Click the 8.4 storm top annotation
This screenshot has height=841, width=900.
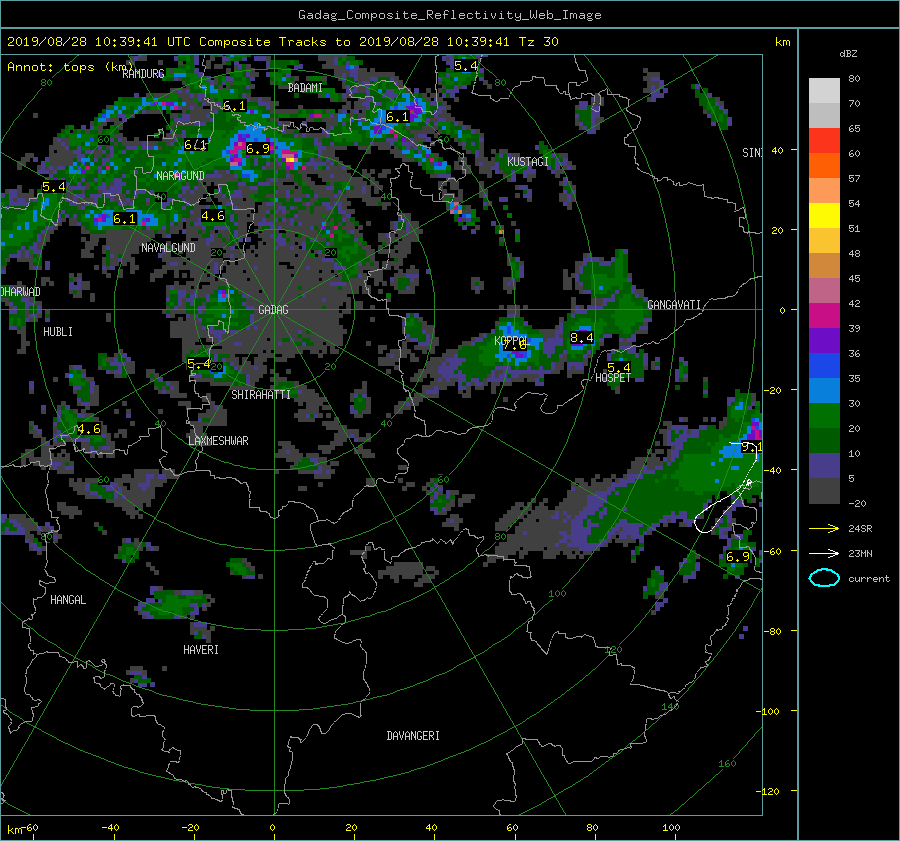[x=581, y=338]
